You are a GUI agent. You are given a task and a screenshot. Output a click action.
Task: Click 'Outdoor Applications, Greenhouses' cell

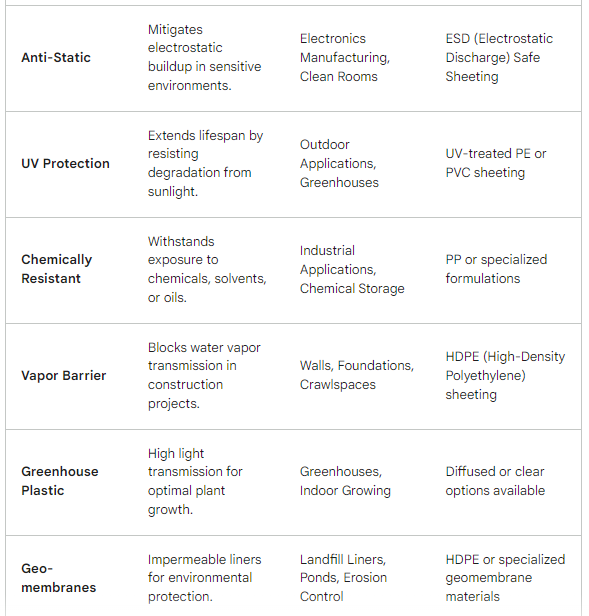pos(339,163)
